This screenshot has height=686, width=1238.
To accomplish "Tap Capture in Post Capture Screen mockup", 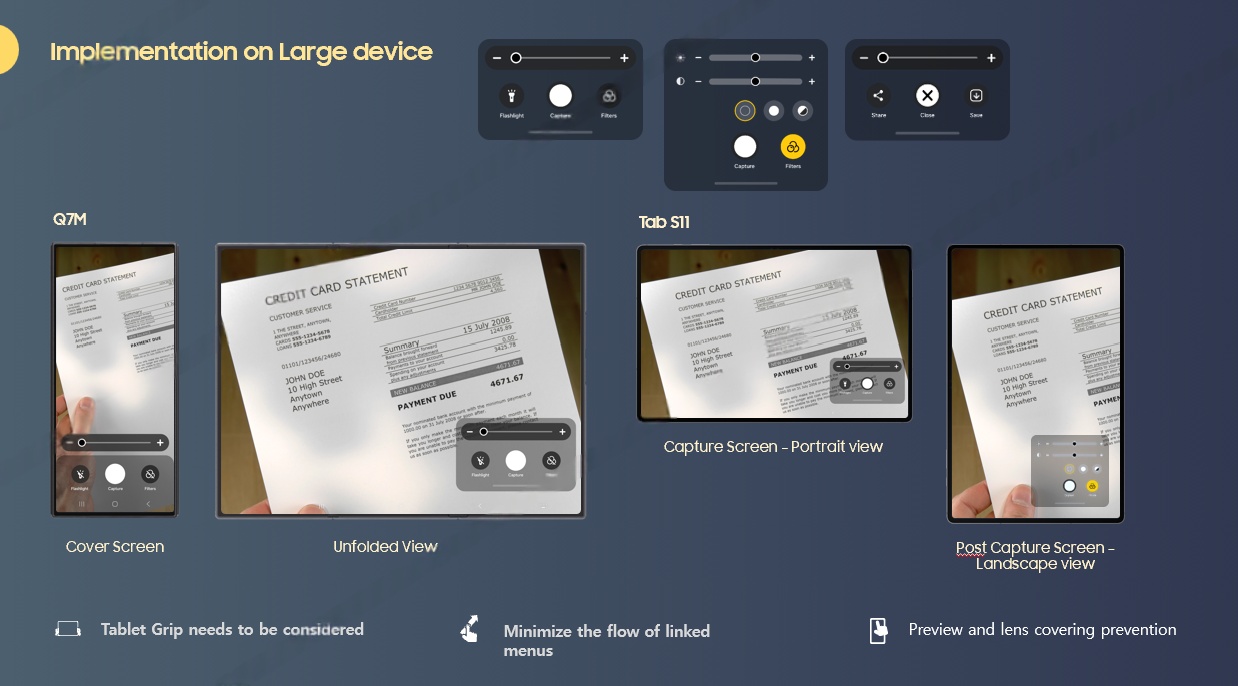I will point(1069,486).
